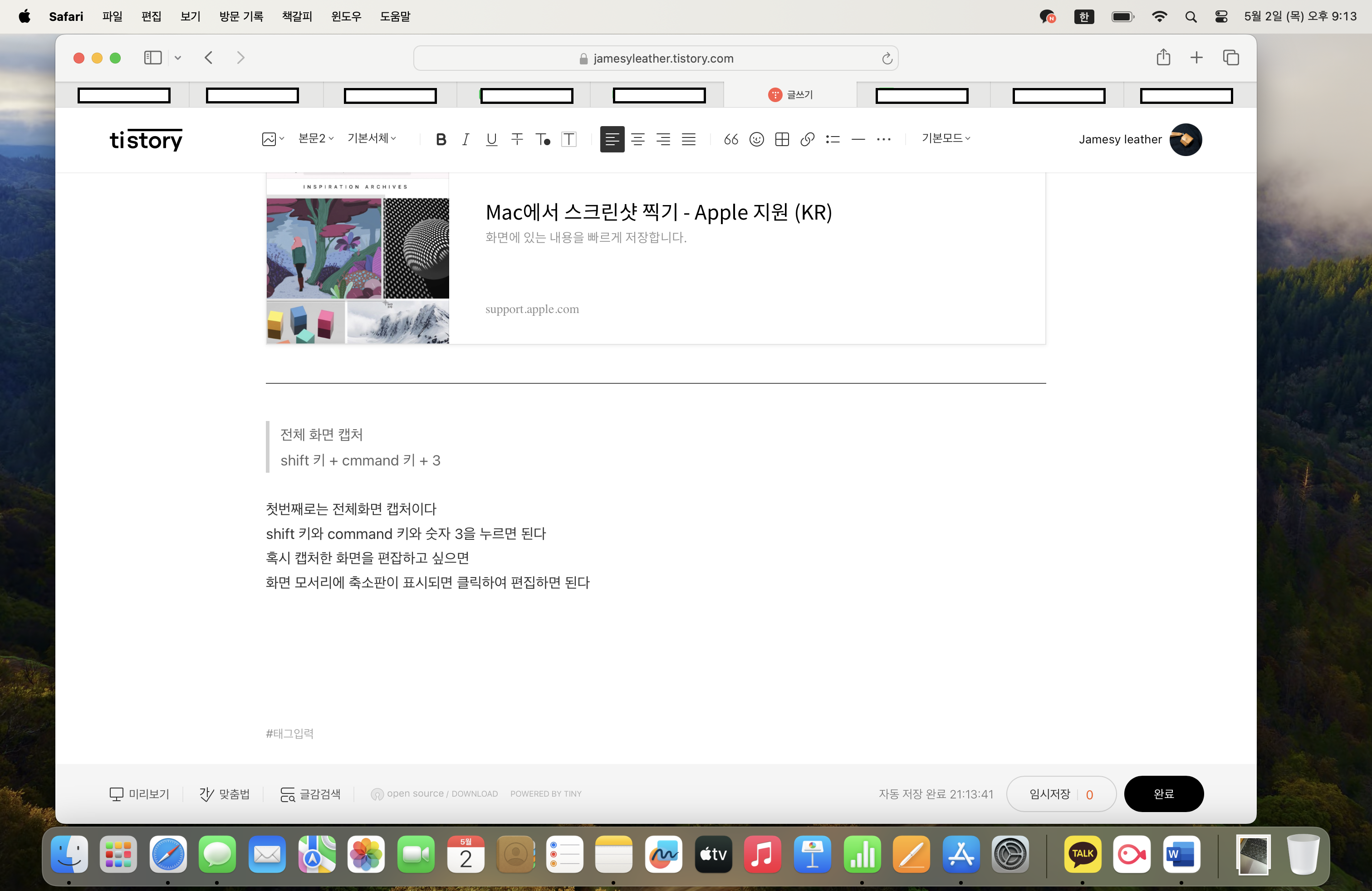This screenshot has height=891, width=1372.
Task: Center align the text
Action: coord(637,139)
